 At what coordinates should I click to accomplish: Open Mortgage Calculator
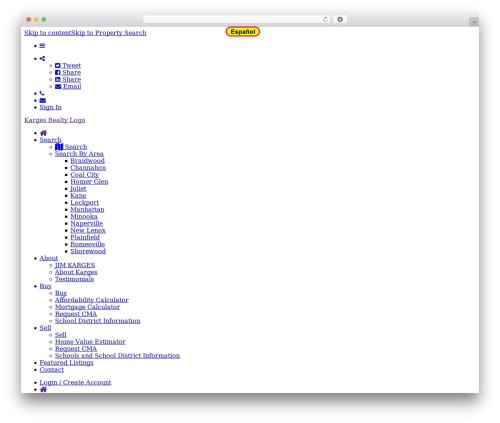pos(88,307)
